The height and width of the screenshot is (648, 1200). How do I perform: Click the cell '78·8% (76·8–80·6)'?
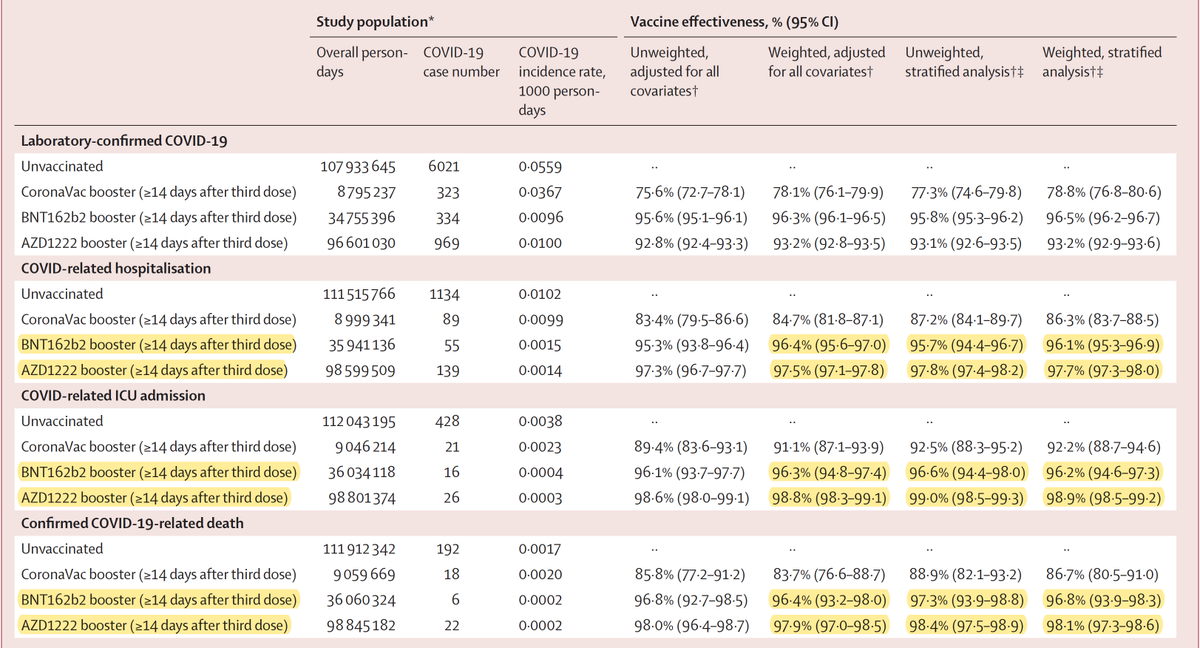(x=1103, y=192)
